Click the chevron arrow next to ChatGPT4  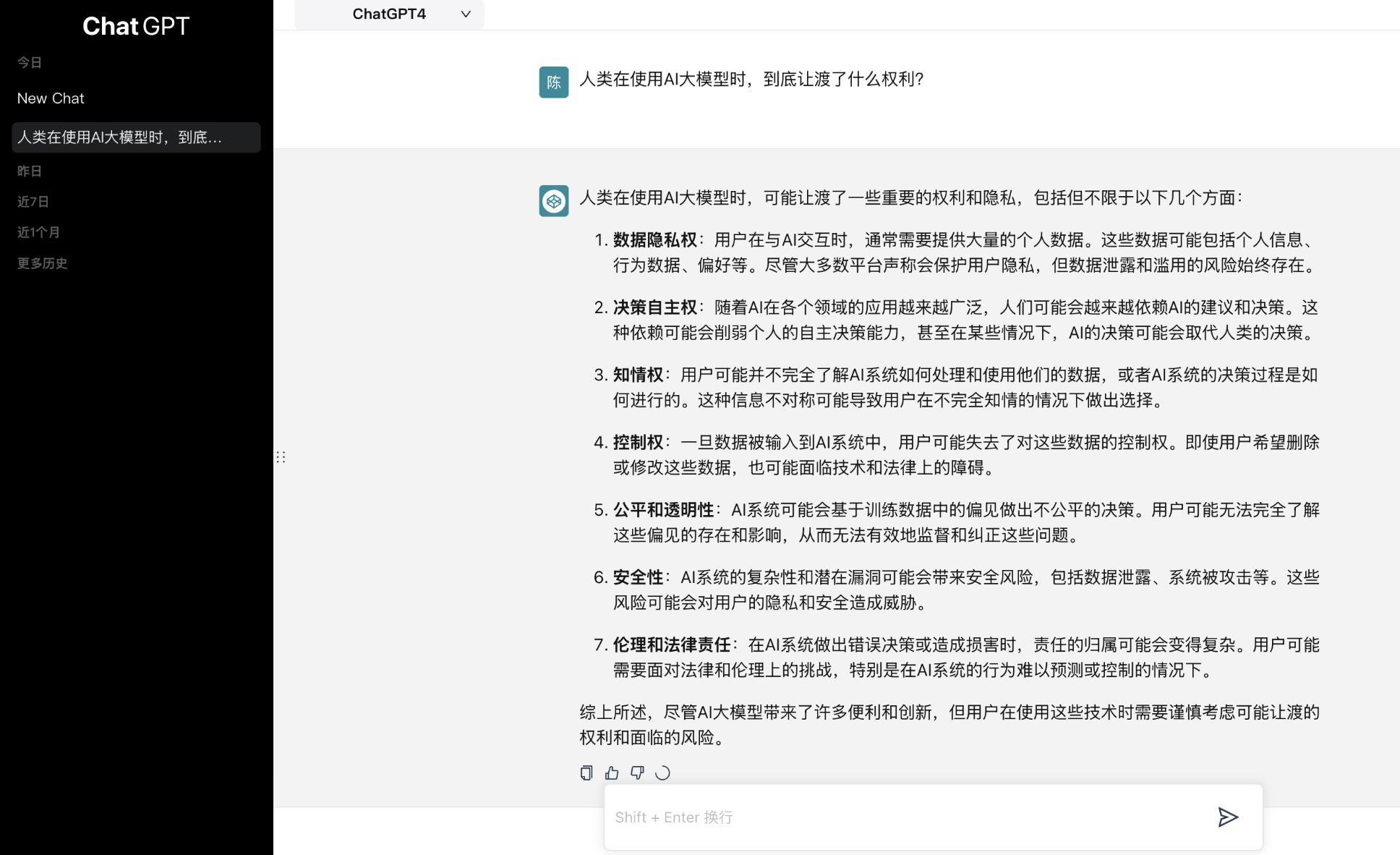click(x=466, y=14)
